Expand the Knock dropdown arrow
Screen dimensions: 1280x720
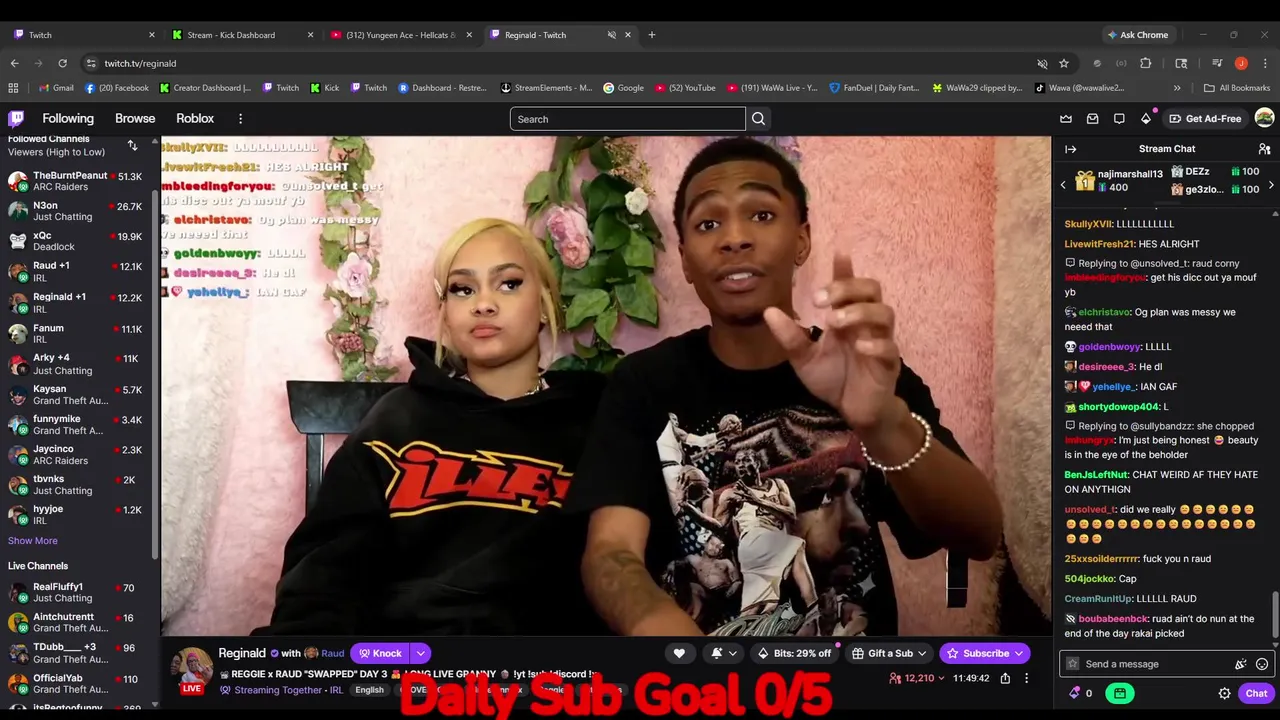point(421,653)
